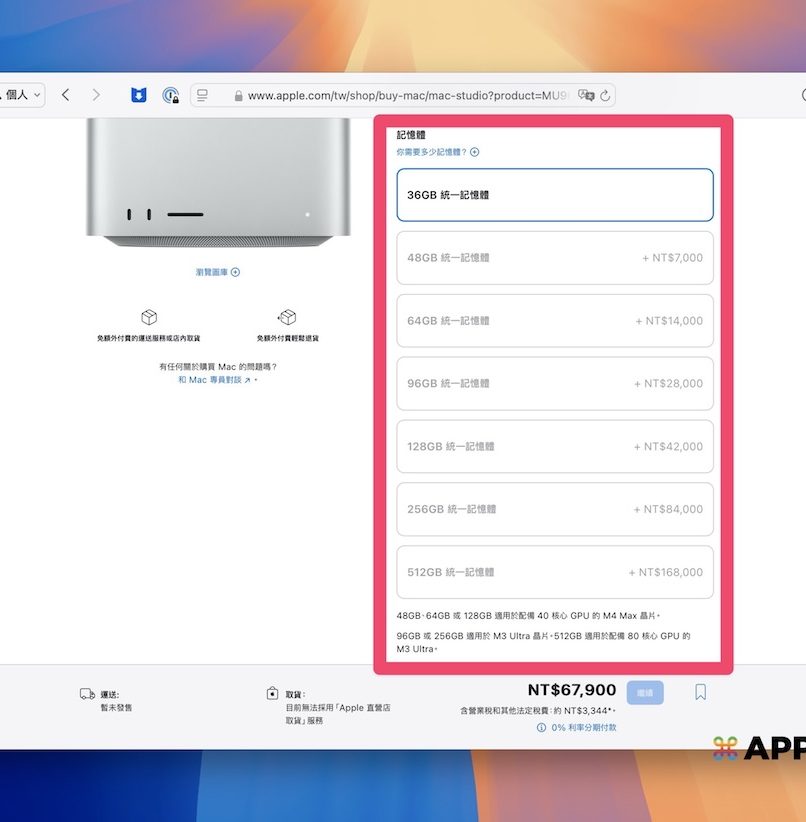Expand the 瀏覽圖庫 gallery link
The image size is (806, 822).
tap(218, 272)
